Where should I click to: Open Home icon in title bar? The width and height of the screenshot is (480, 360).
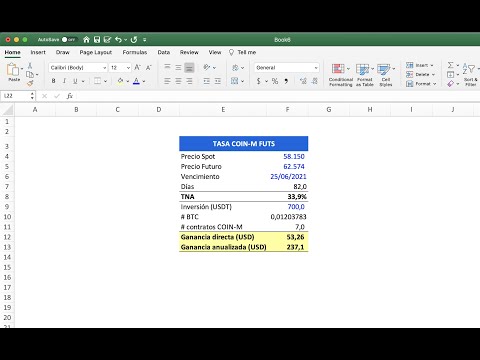[x=86, y=40]
